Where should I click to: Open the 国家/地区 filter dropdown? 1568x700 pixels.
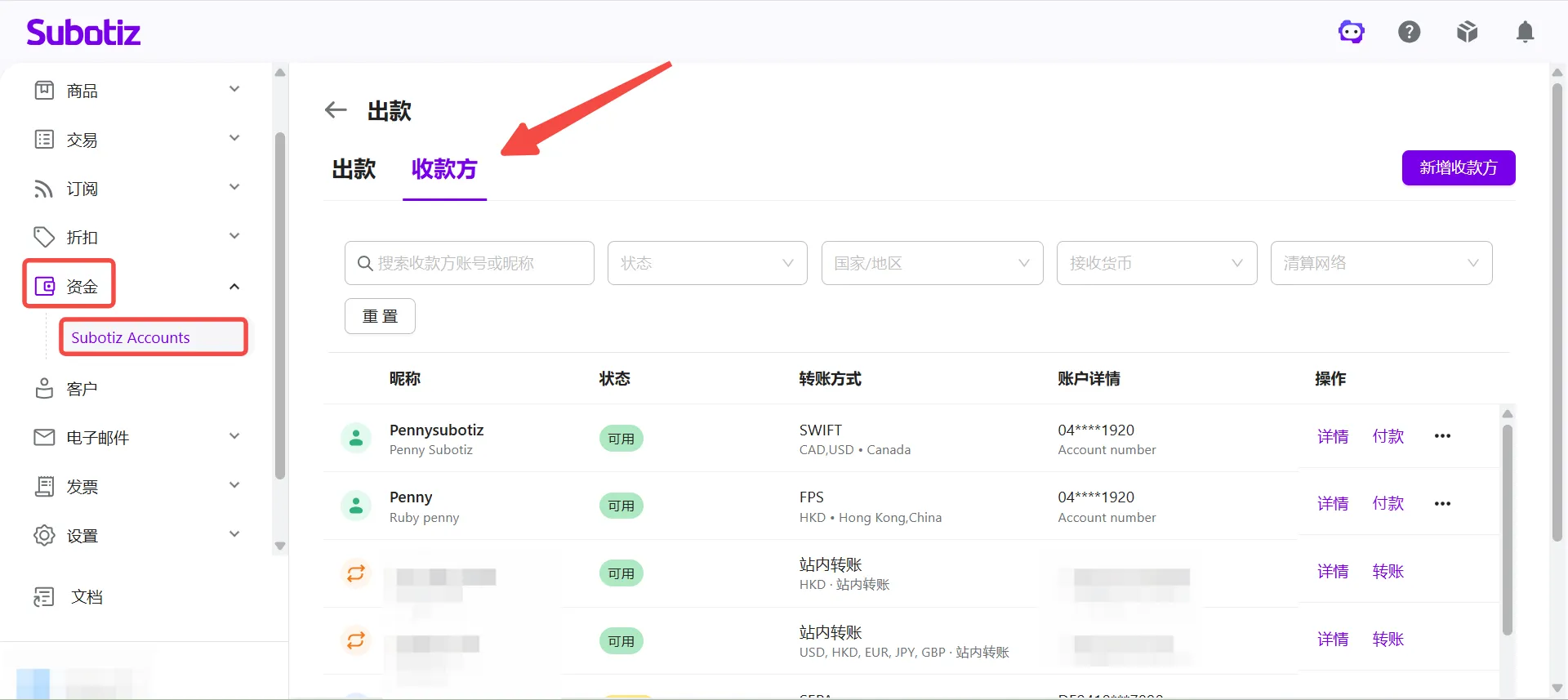coord(933,263)
